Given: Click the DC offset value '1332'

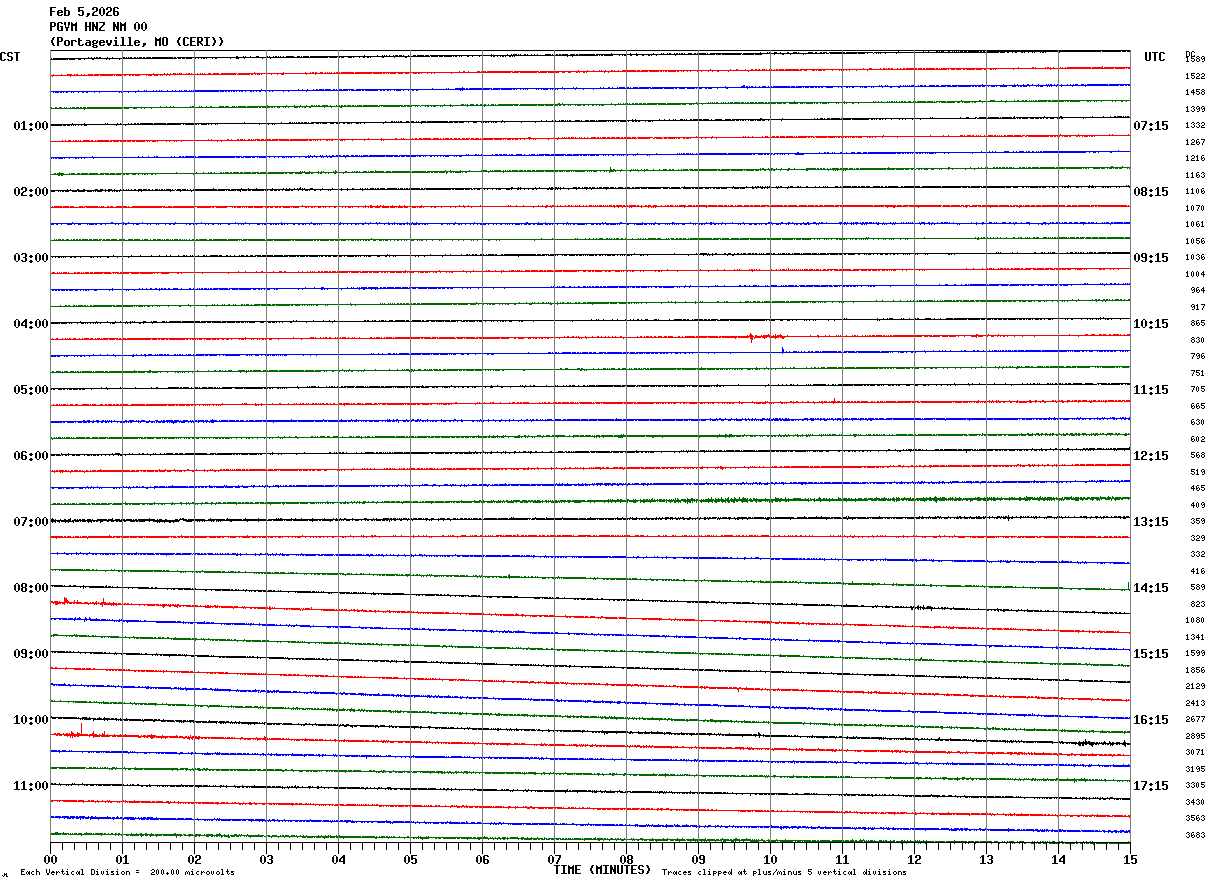Looking at the screenshot, I should [x=1195, y=126].
